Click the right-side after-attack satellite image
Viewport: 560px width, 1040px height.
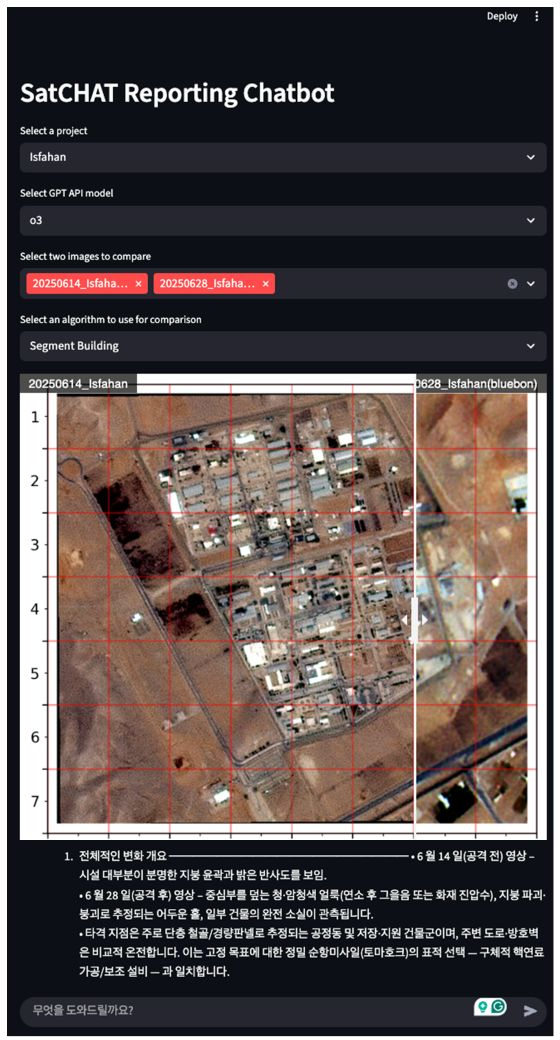472,609
